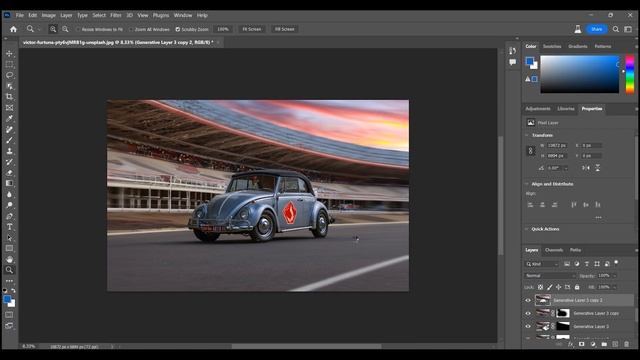This screenshot has height=360, width=640.
Task: Flip horizontal in Transform properties
Action: [586, 168]
